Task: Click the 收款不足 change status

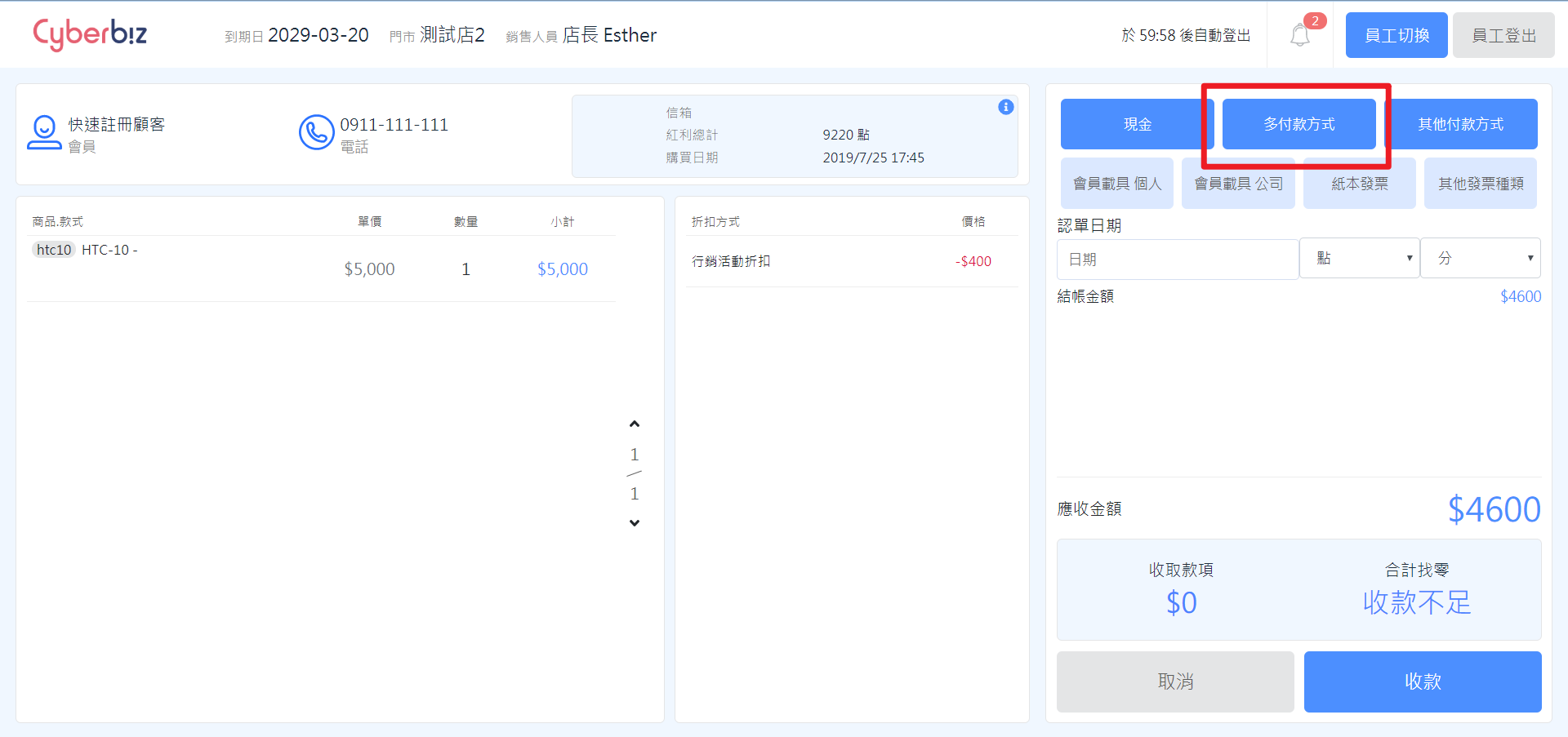Action: (x=1417, y=602)
